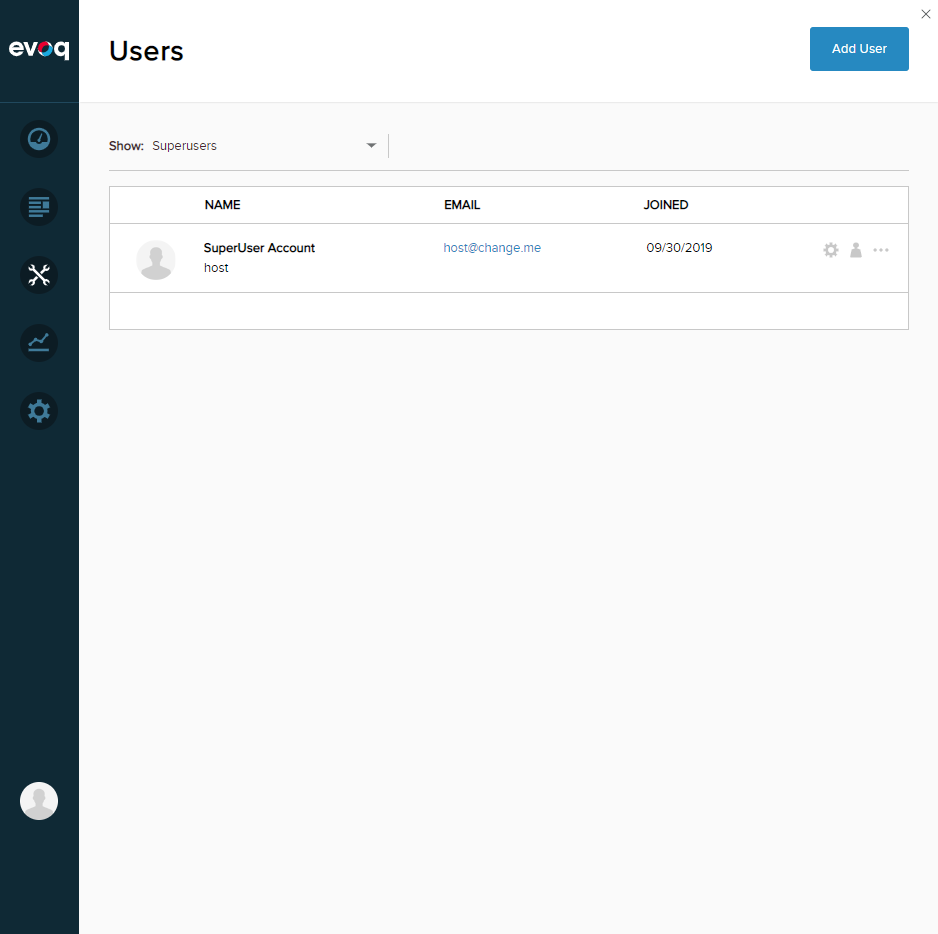Click the NAME column header
The image size is (938, 934).
tap(223, 205)
